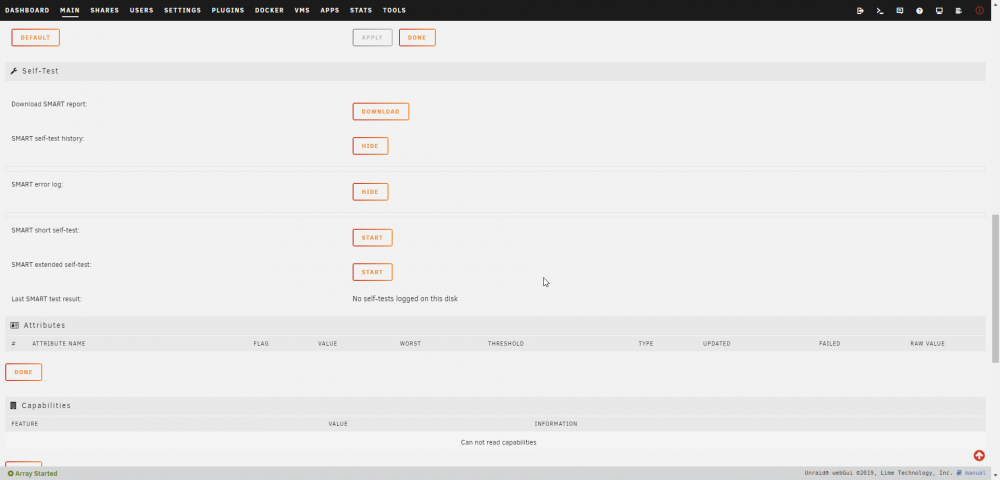Hide the SMART self-test history
Screen dimensions: 1000x480
(371, 146)
